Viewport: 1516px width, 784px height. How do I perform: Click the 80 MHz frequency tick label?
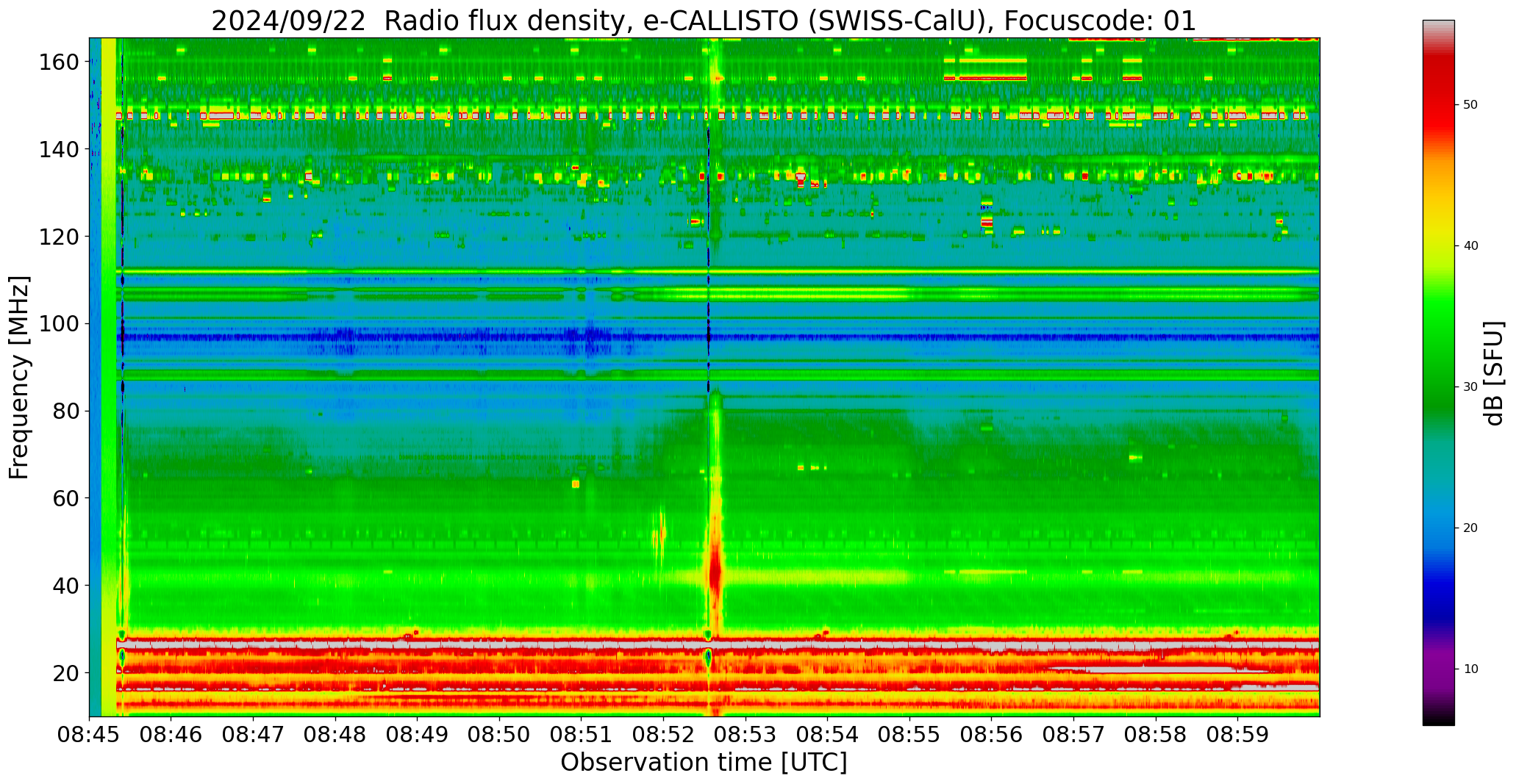pos(65,411)
